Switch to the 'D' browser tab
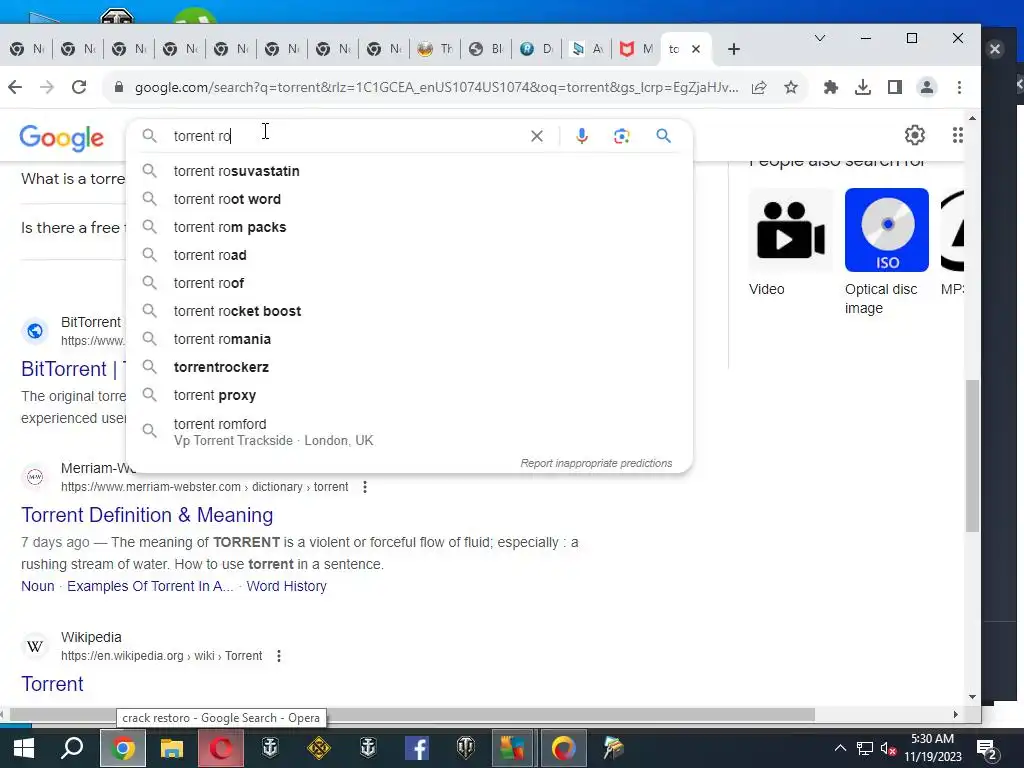This screenshot has width=1024, height=768. click(x=537, y=49)
